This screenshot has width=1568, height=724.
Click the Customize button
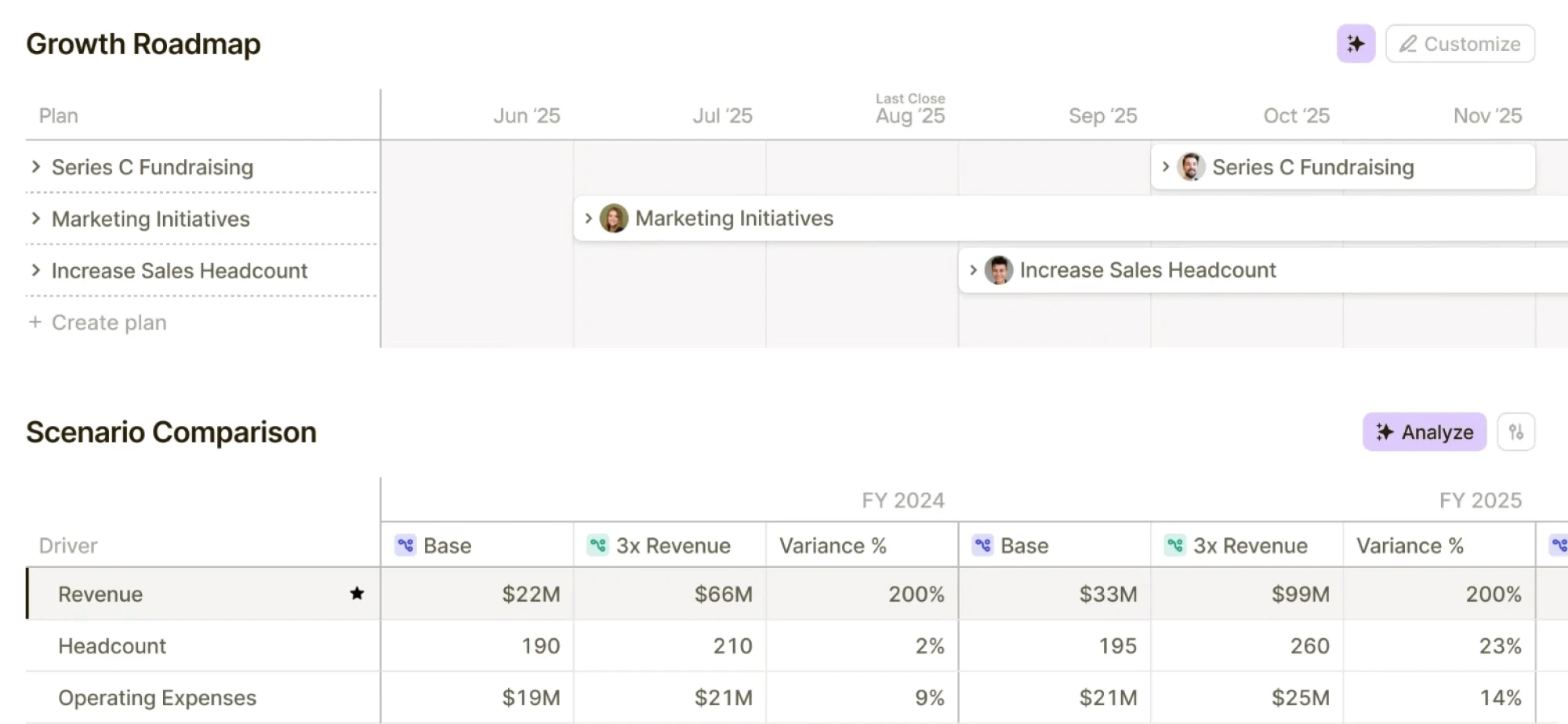1460,44
